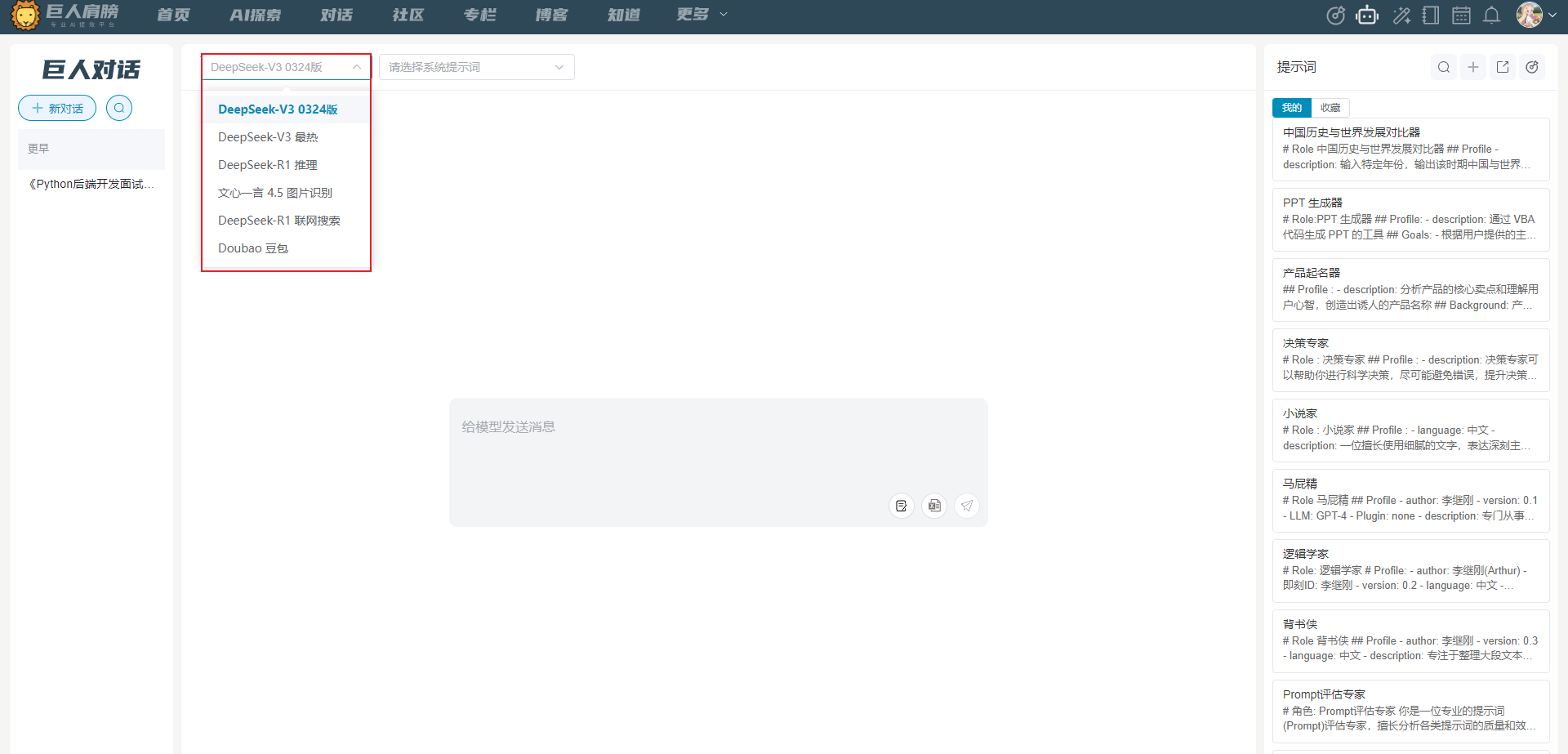This screenshot has height=754, width=1568.
Task: Switch to 我的 prompts tab
Action: [1292, 108]
